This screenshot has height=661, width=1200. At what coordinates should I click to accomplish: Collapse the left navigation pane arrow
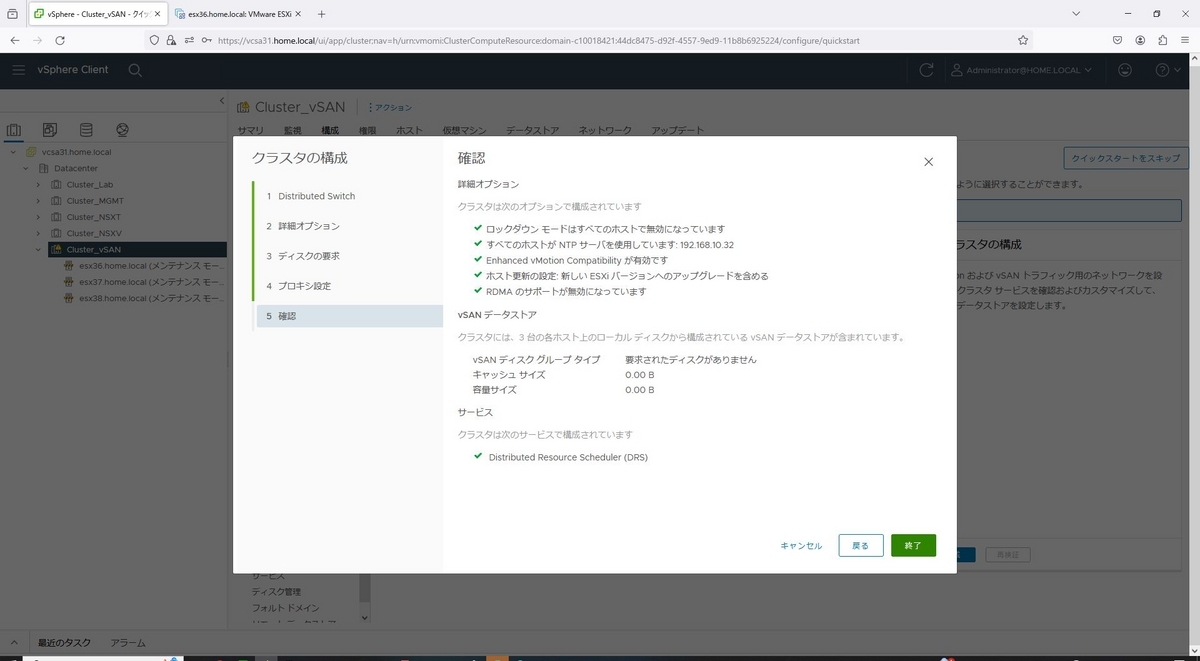click(x=222, y=101)
